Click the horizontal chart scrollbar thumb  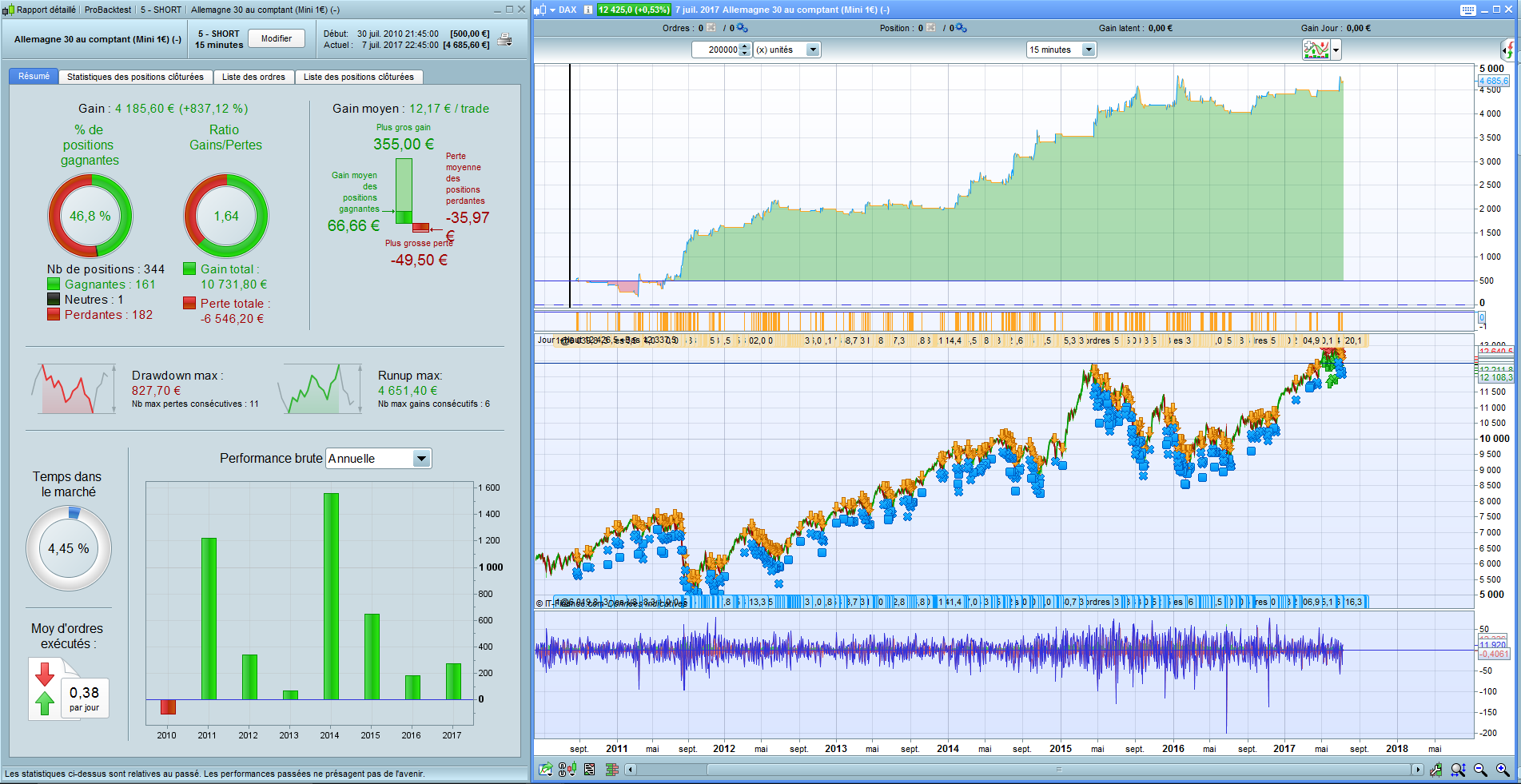click(1058, 770)
